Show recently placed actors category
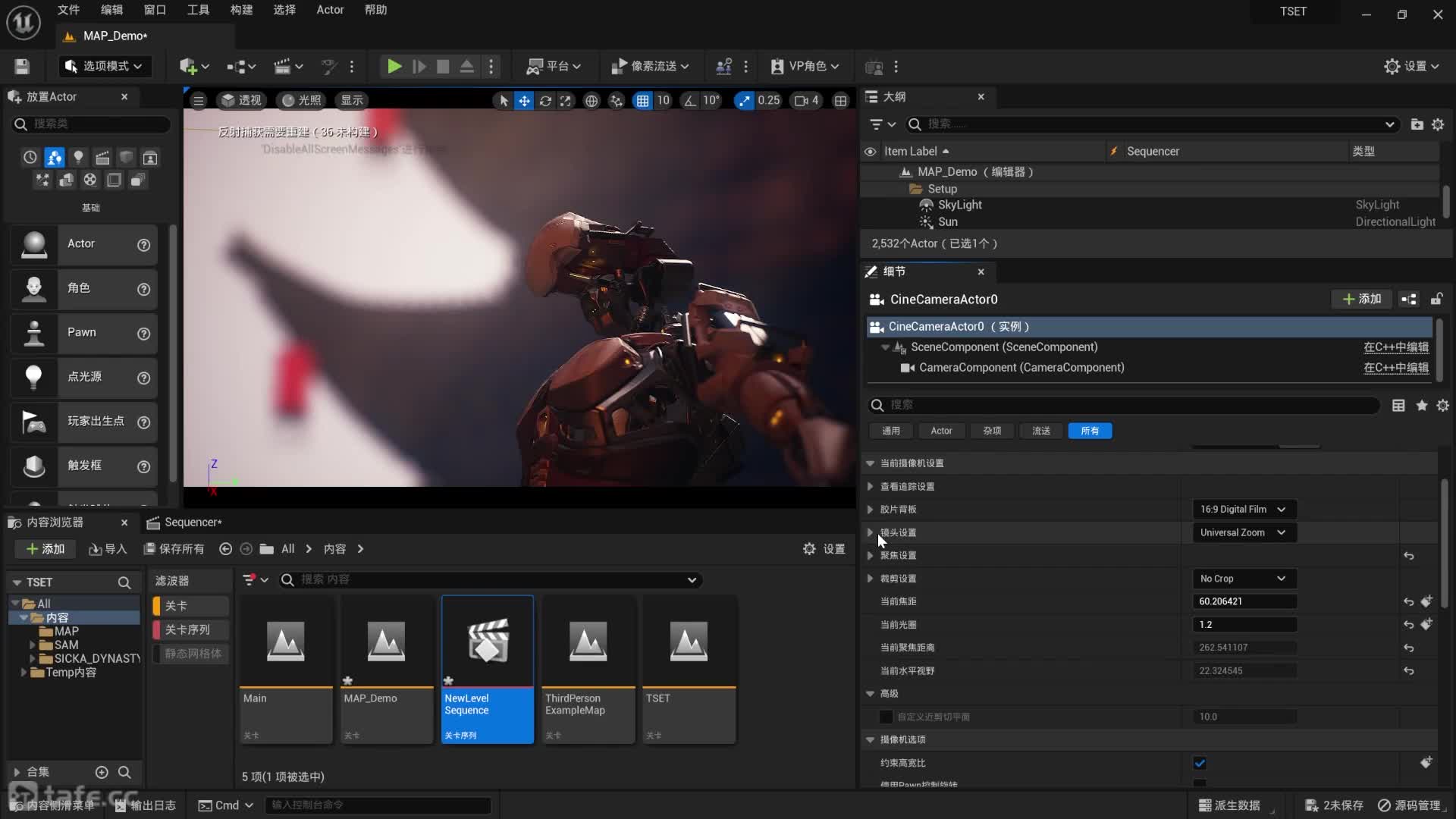This screenshot has width=1456, height=819. (30, 158)
